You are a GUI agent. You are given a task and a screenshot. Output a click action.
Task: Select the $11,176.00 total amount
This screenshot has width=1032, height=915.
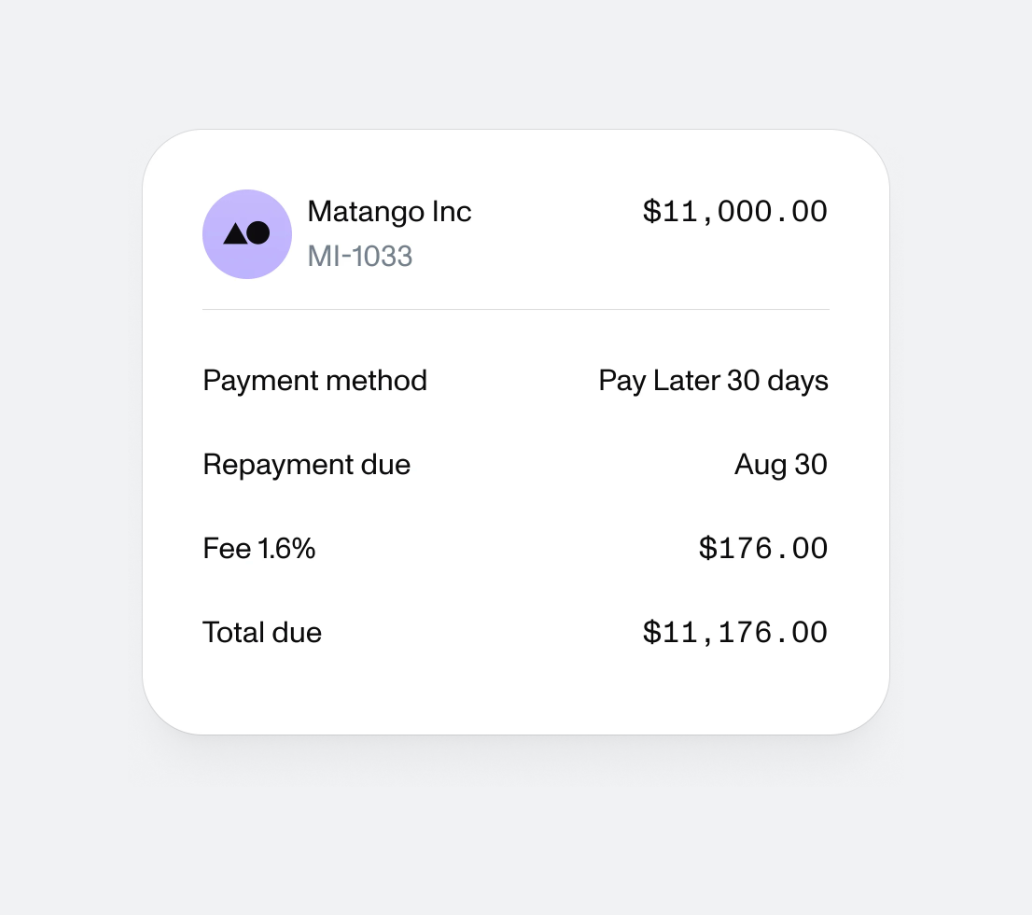pos(737,632)
